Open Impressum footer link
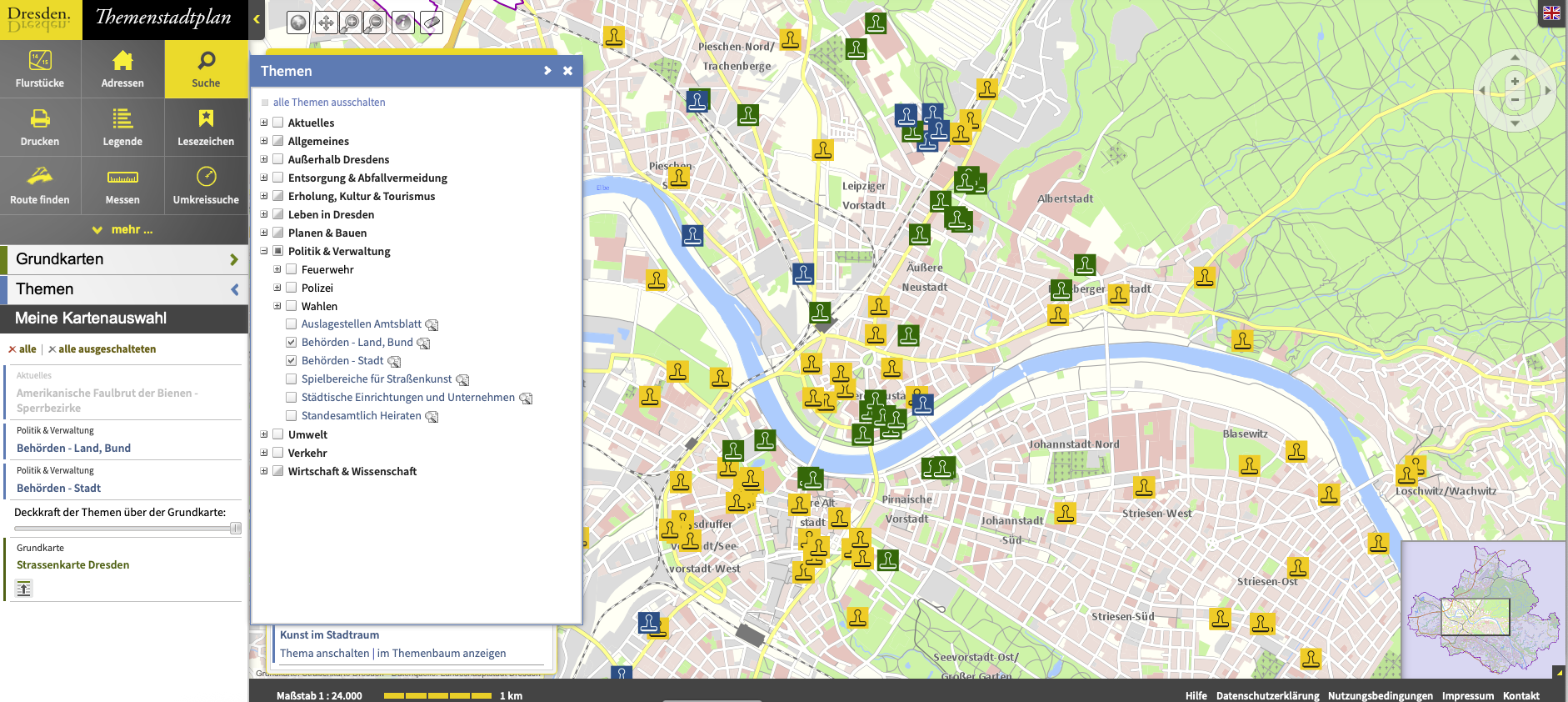The width and height of the screenshot is (1568, 702). tap(1468, 695)
